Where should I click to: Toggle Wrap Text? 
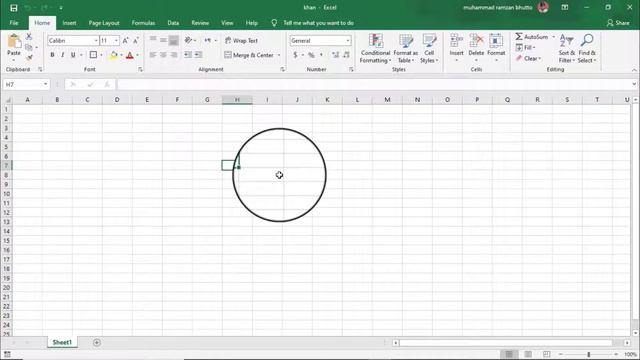[242, 40]
